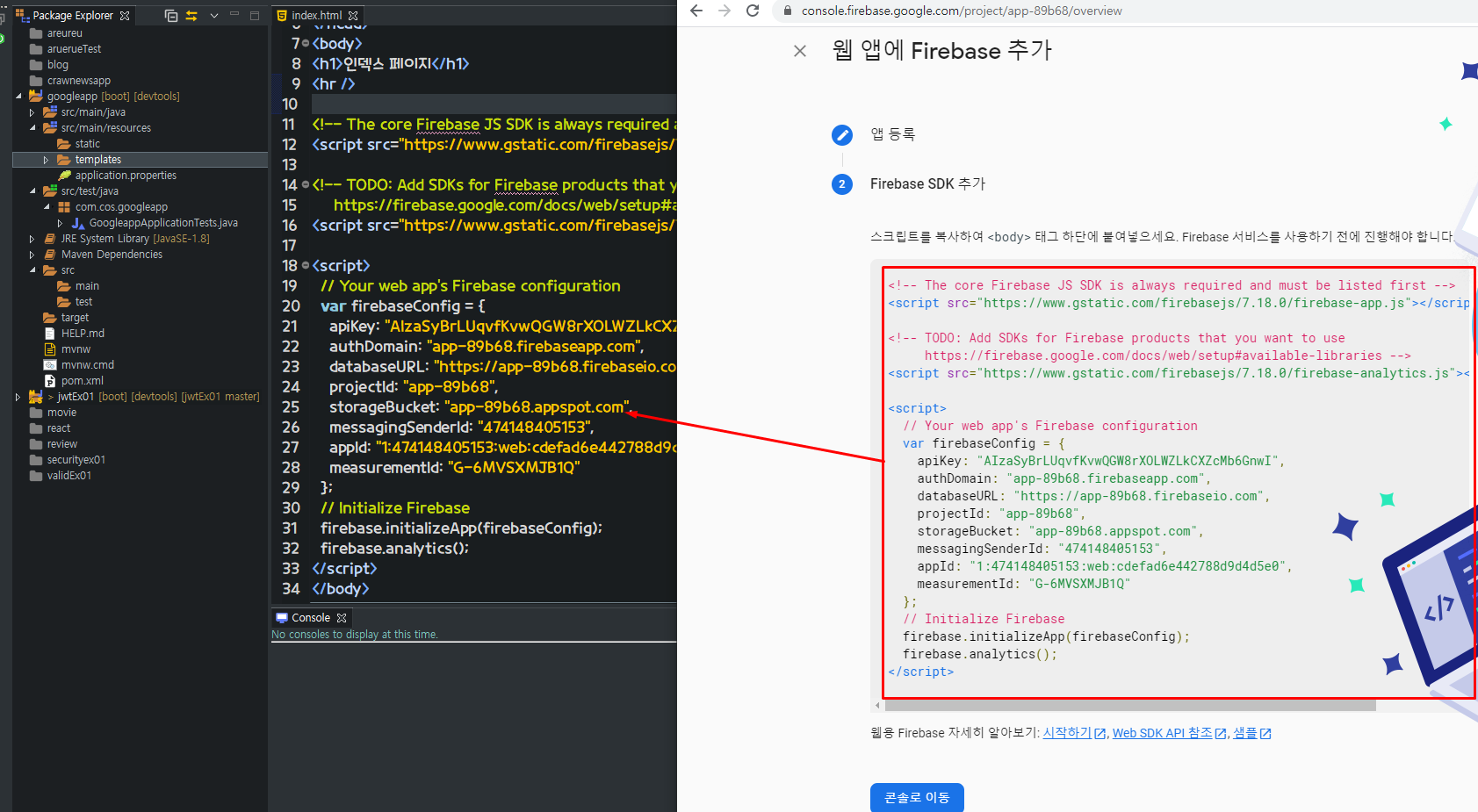Select the areureu project folder
The height and width of the screenshot is (812, 1478).
point(64,33)
